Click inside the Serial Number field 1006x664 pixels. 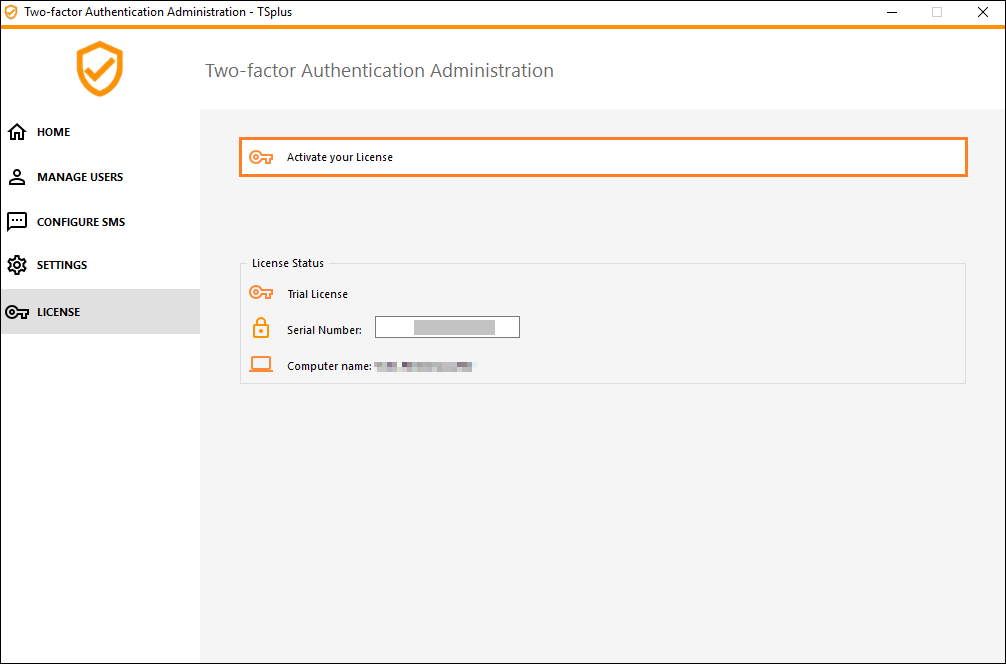click(x=447, y=327)
